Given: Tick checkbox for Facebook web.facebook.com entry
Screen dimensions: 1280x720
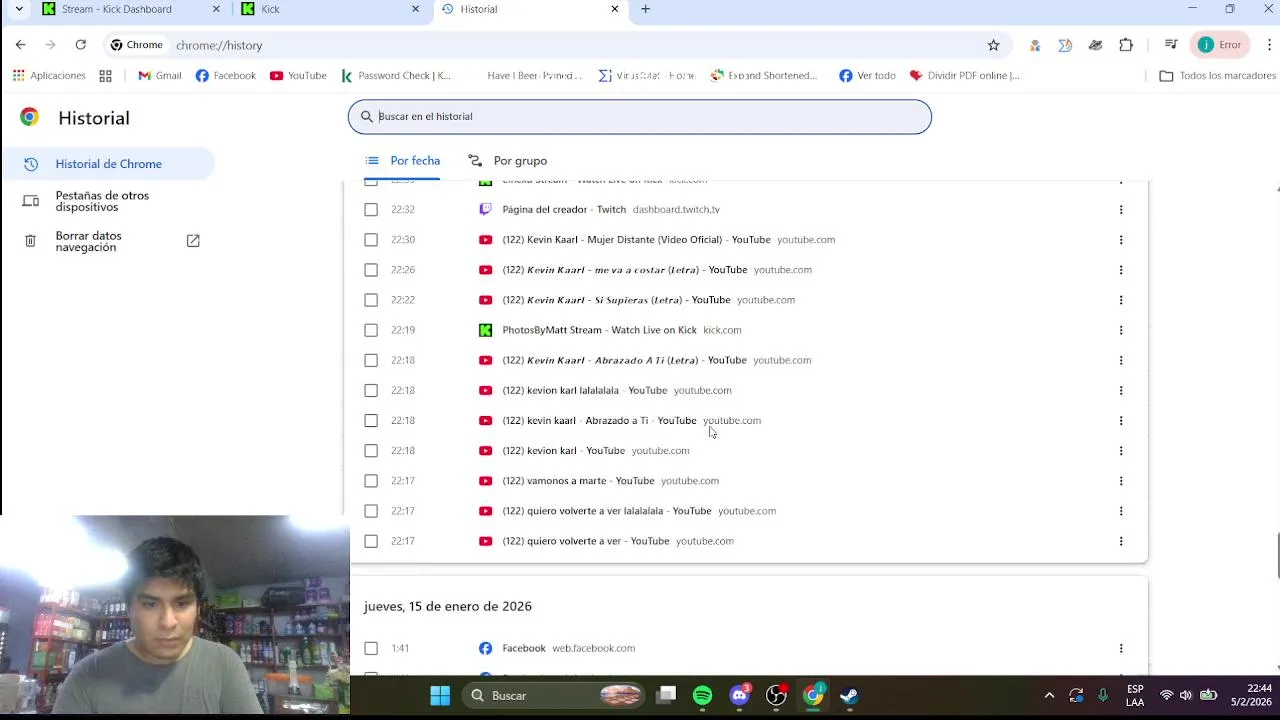Looking at the screenshot, I should pos(371,648).
